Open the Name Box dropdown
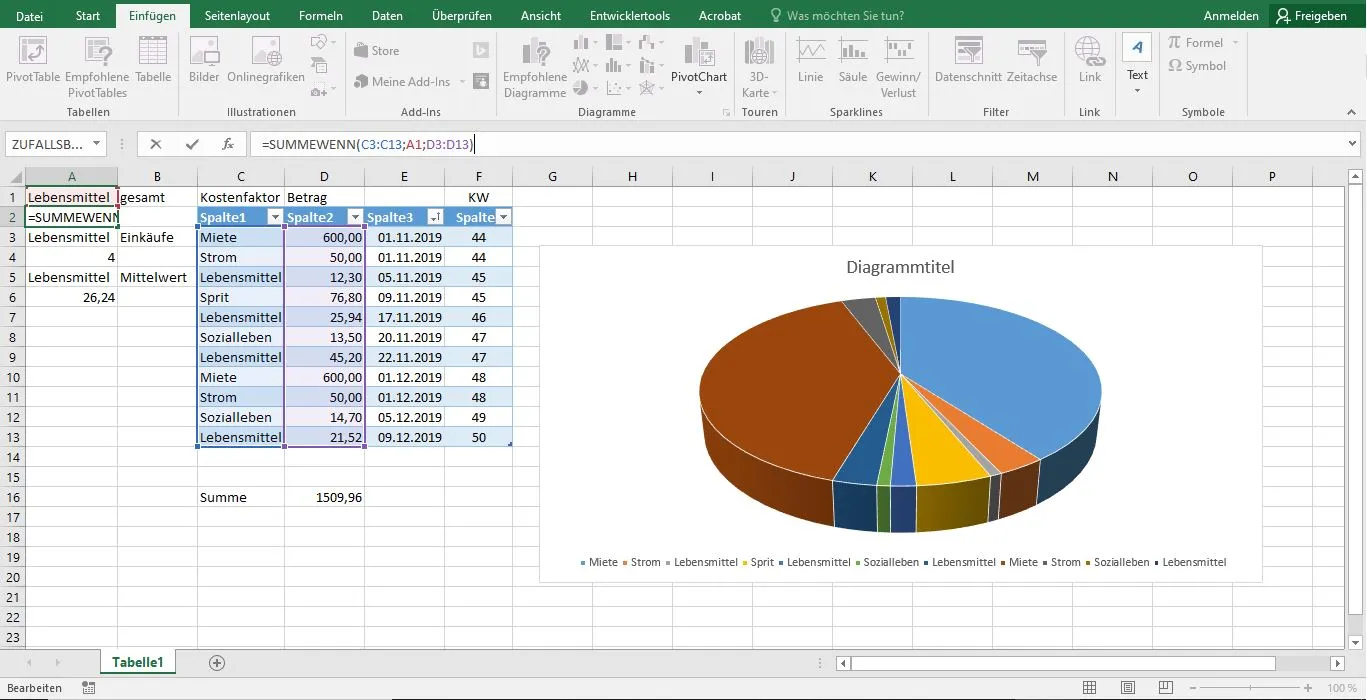This screenshot has height=700, width=1367. pos(98,143)
